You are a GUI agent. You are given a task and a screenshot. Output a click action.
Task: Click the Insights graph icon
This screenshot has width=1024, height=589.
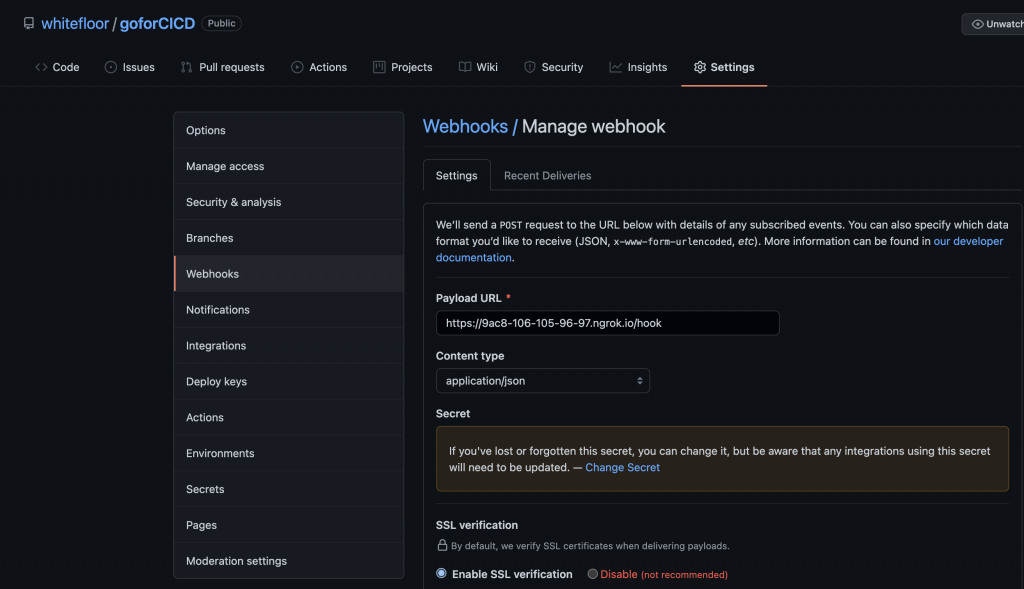(615, 67)
